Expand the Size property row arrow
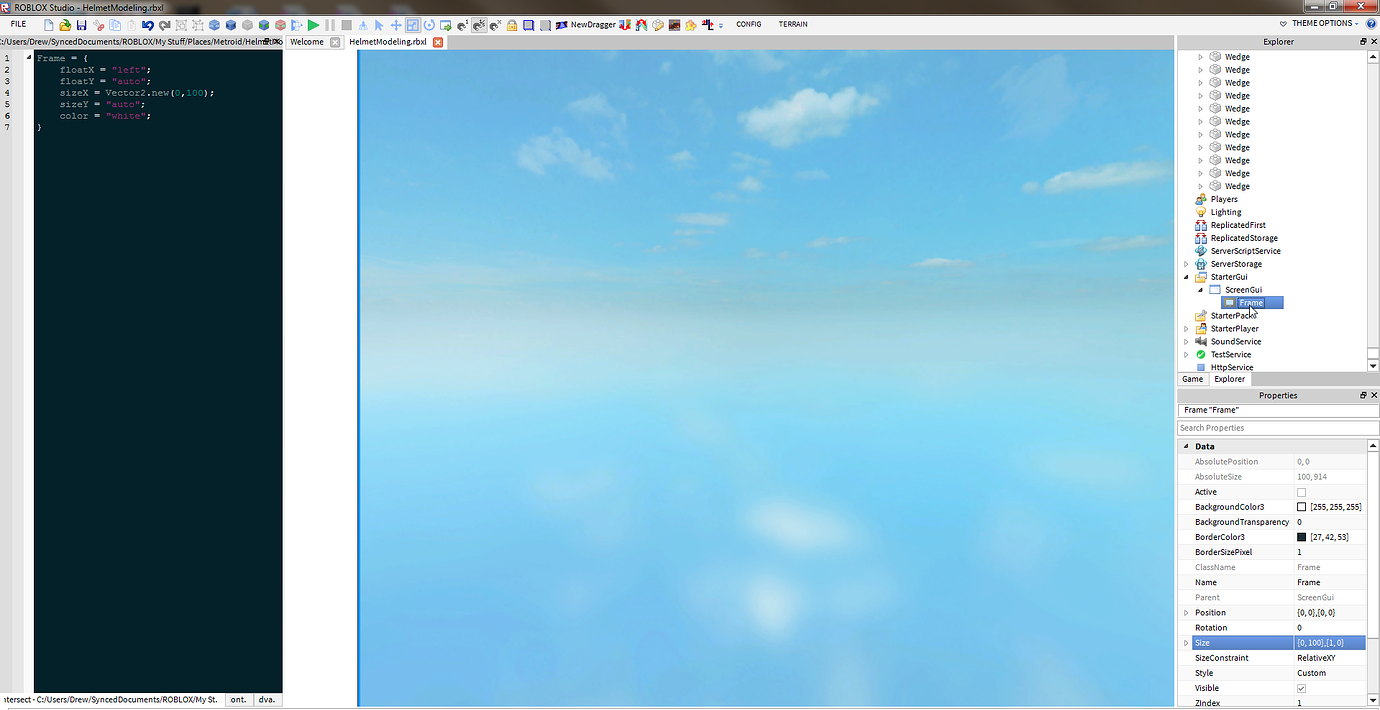1380x710 pixels. (1186, 643)
